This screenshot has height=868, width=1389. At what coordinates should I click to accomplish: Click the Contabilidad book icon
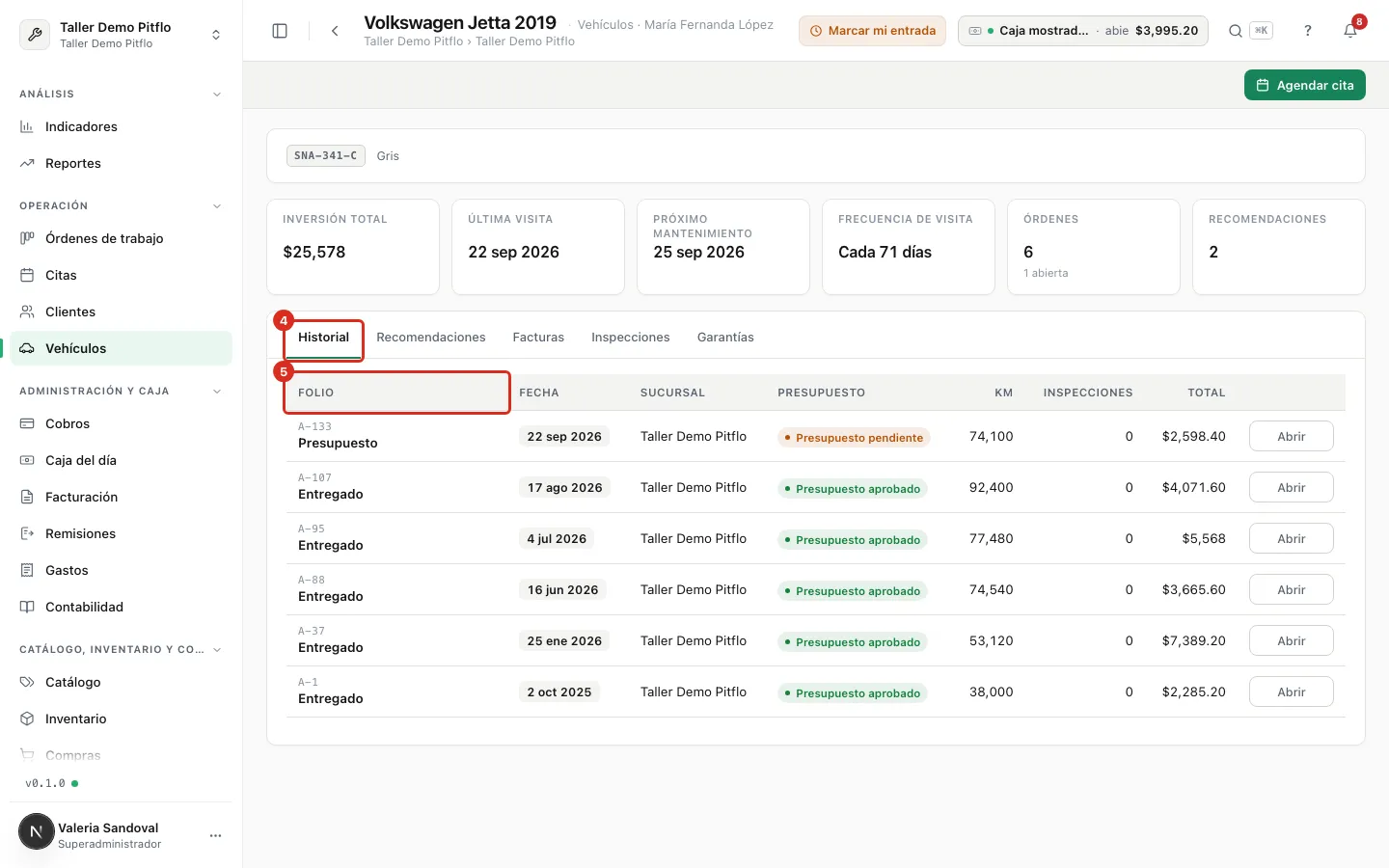[27, 607]
